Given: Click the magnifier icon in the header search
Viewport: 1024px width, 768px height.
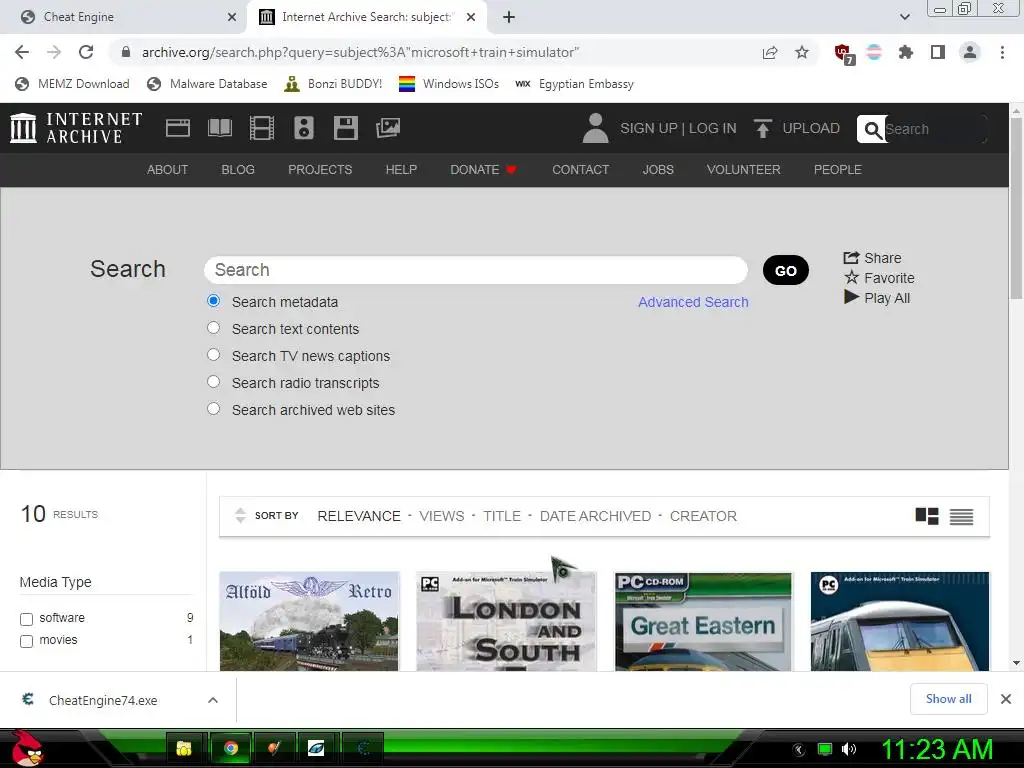Looking at the screenshot, I should pyautogui.click(x=872, y=129).
